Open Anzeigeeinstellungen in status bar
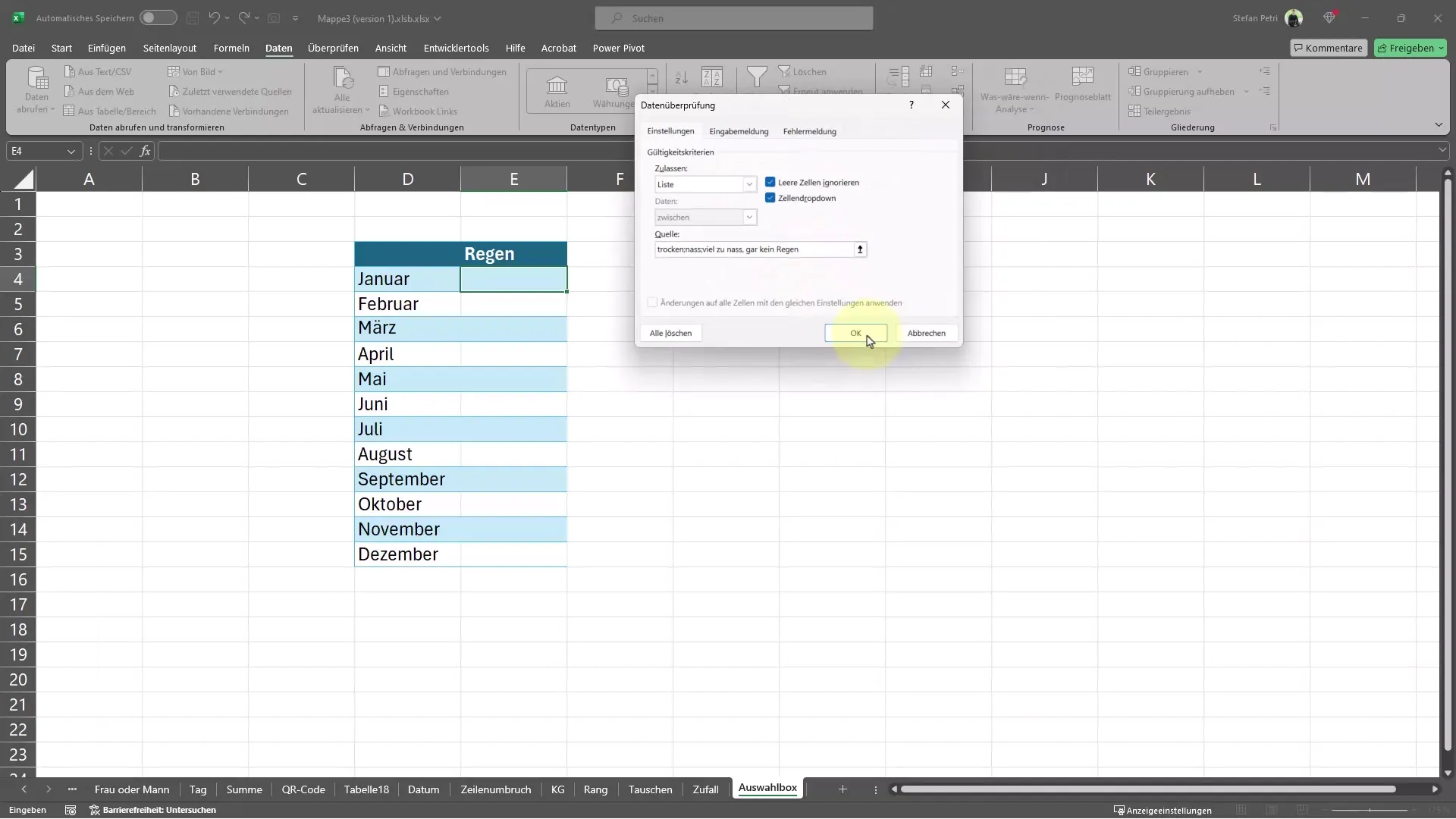This screenshot has width=1456, height=819. 1163,810
